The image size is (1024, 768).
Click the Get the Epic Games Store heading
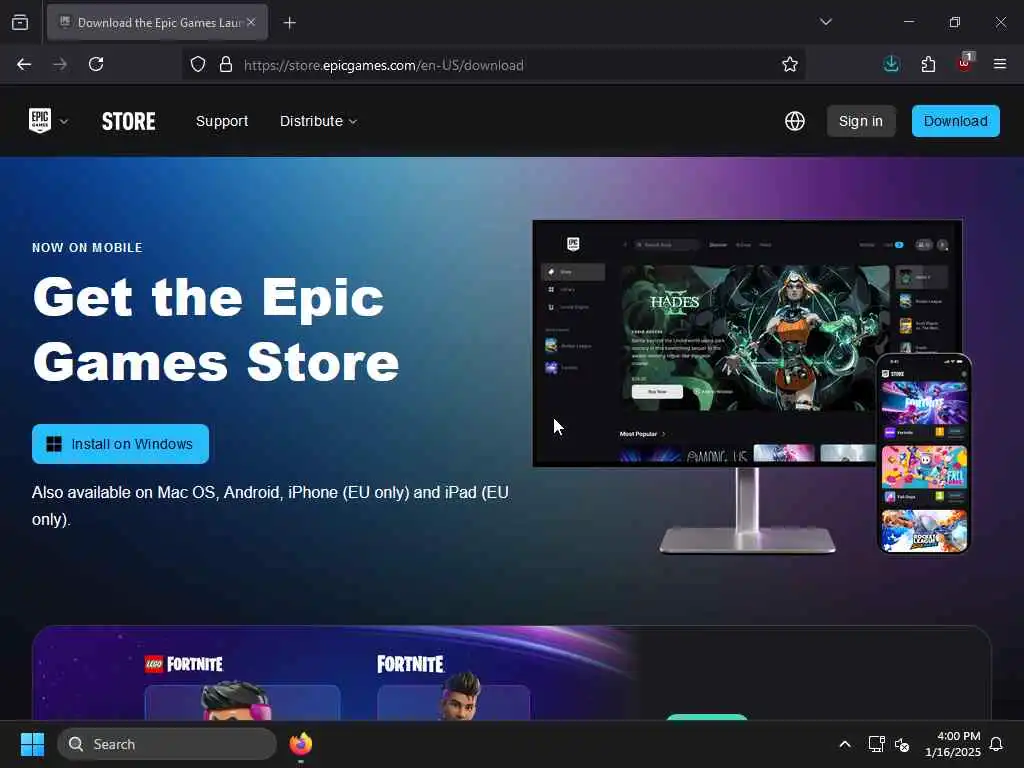(216, 329)
